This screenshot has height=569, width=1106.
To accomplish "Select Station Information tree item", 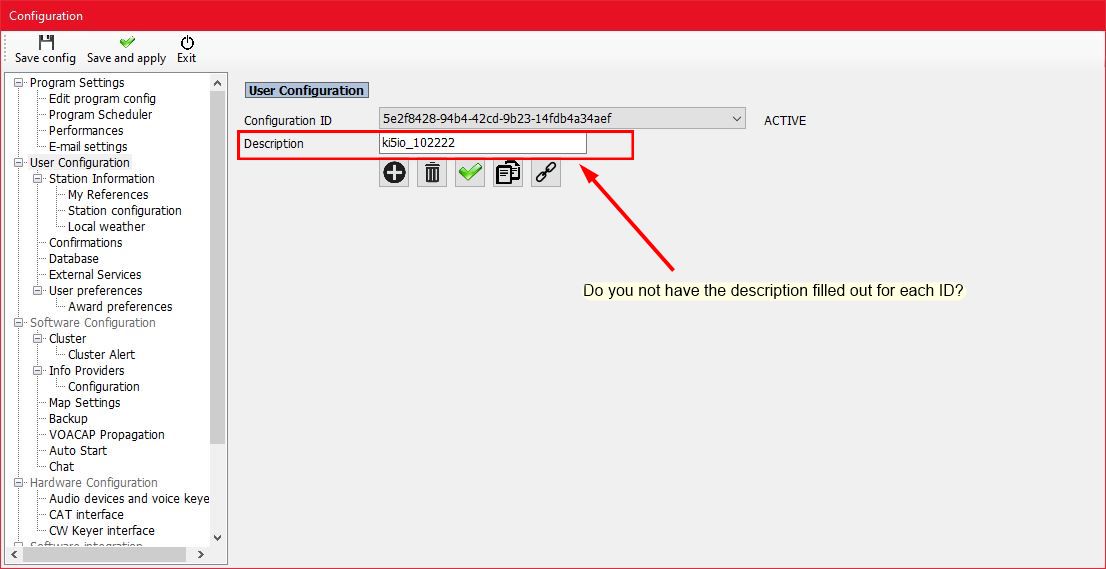I will (102, 178).
